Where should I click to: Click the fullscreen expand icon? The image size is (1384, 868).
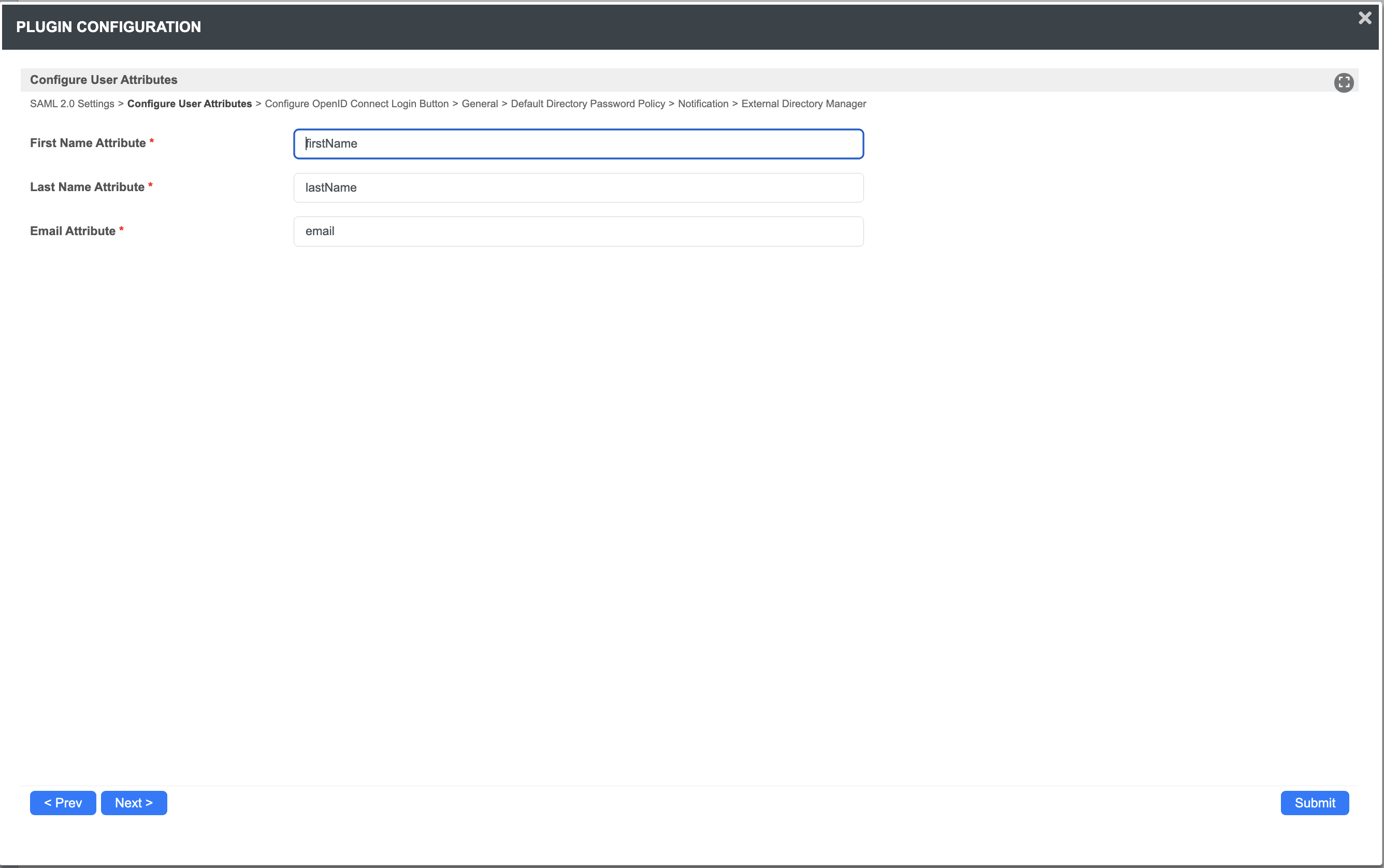(x=1343, y=82)
